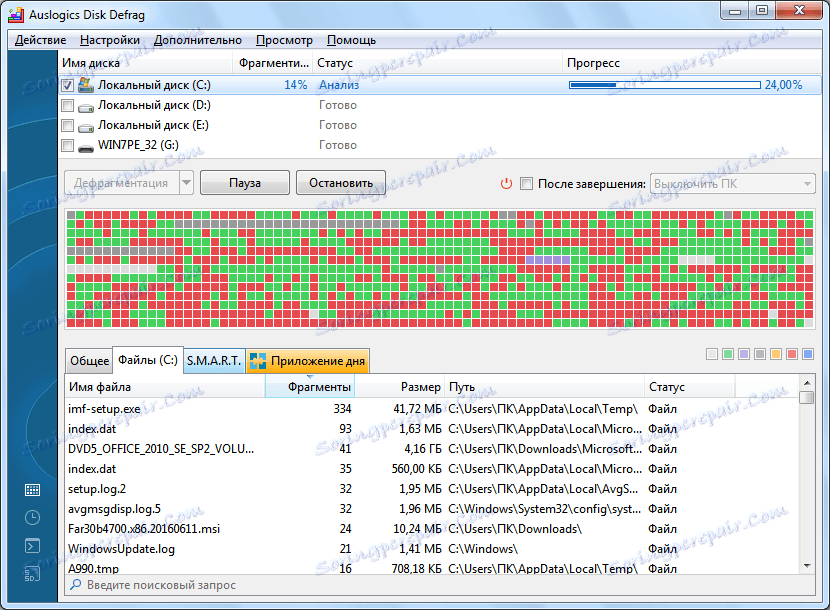Click the scheduler clock icon in sidebar
The width and height of the screenshot is (830, 610).
tap(32, 518)
